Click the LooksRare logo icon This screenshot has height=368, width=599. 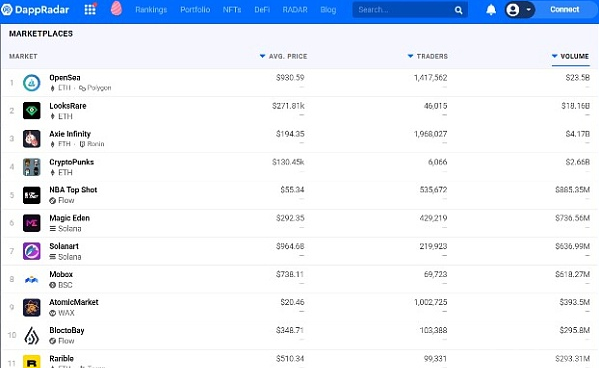(x=32, y=110)
